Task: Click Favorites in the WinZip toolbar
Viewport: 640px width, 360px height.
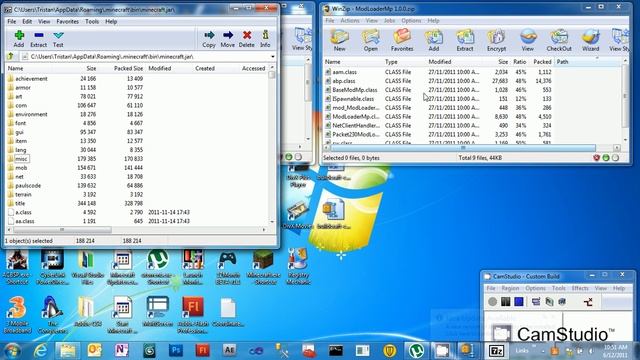Action: click(x=402, y=40)
